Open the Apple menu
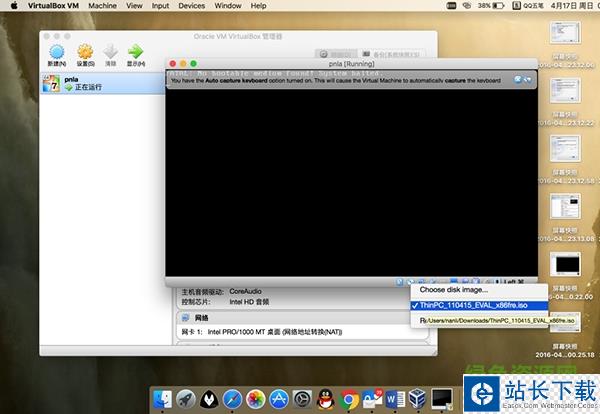This screenshot has height=414, width=600. click(14, 6)
